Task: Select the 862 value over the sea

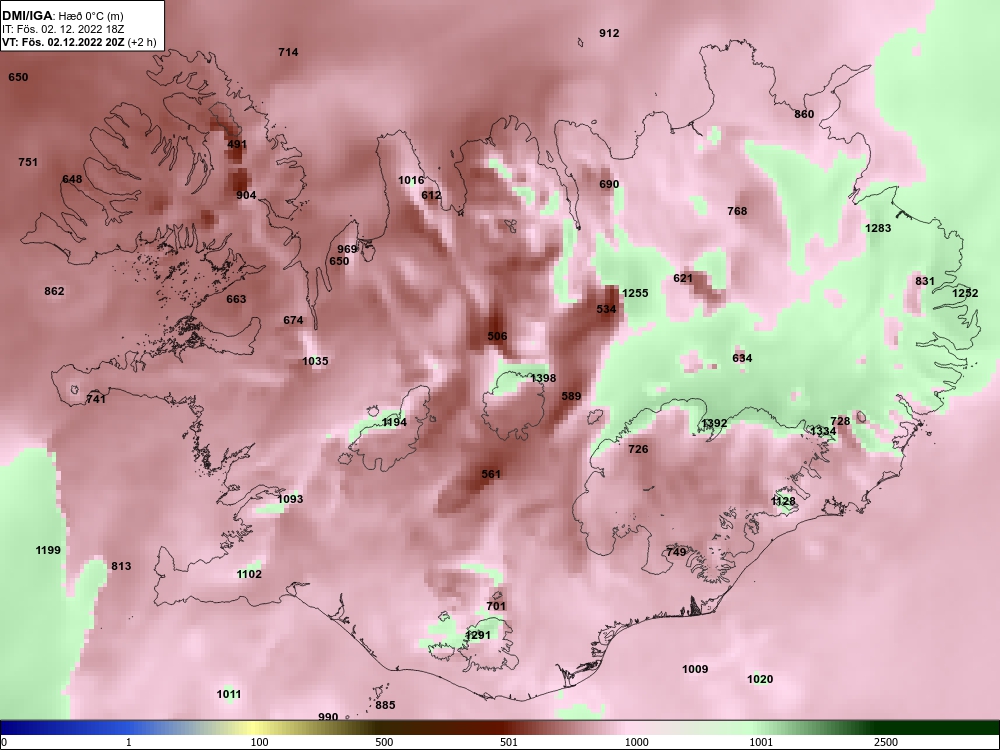Action: pos(54,291)
